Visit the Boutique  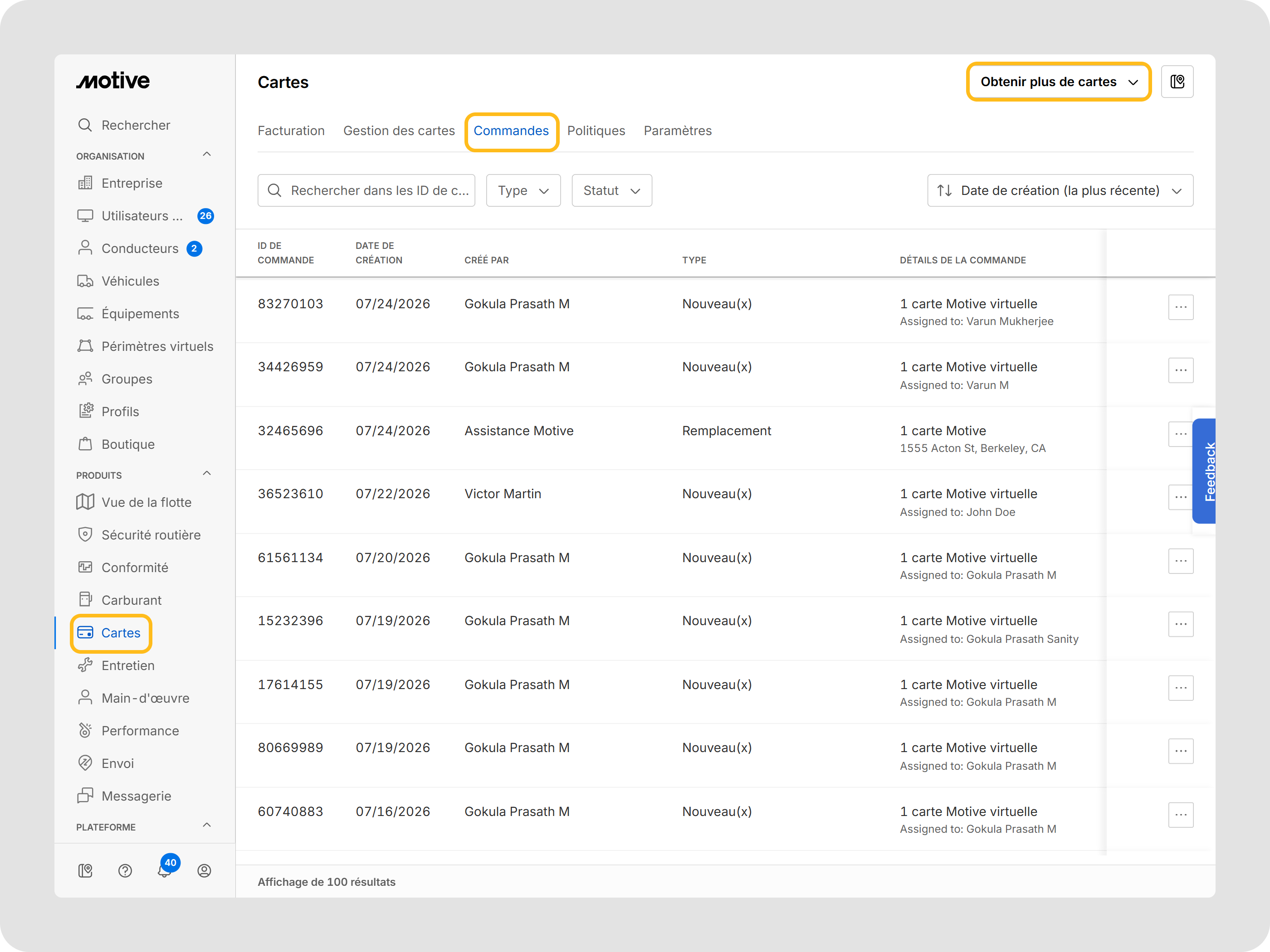coord(116,445)
